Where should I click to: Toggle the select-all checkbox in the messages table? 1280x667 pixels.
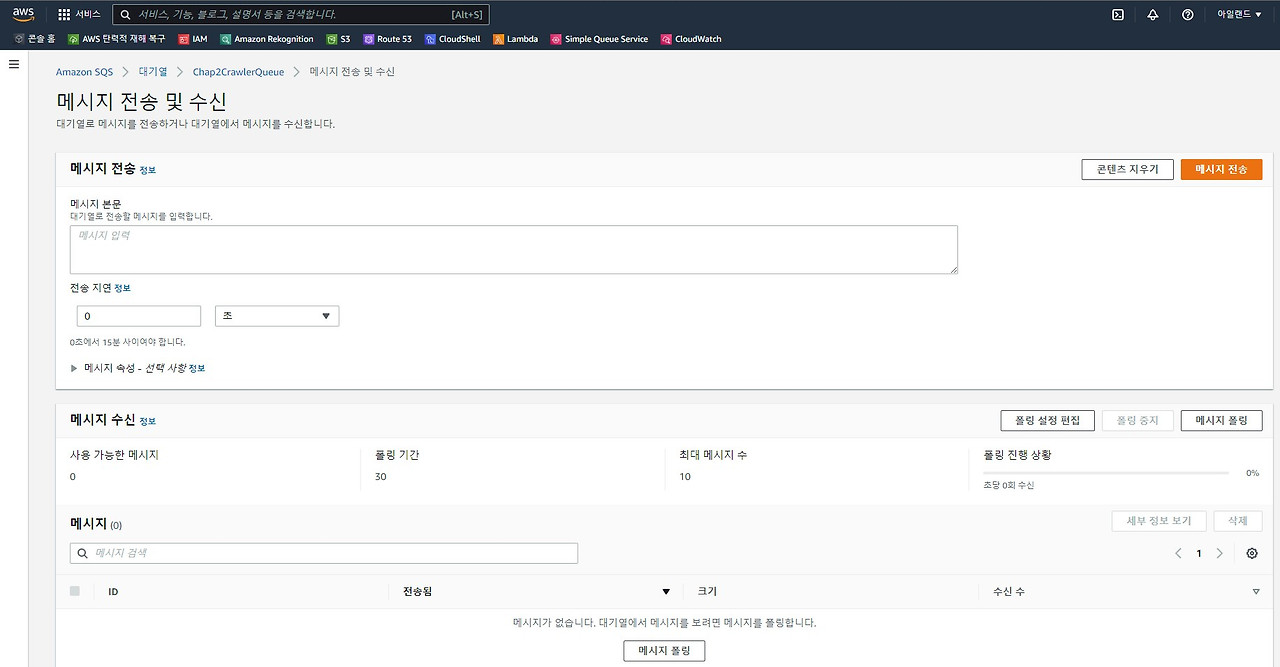coord(74,590)
